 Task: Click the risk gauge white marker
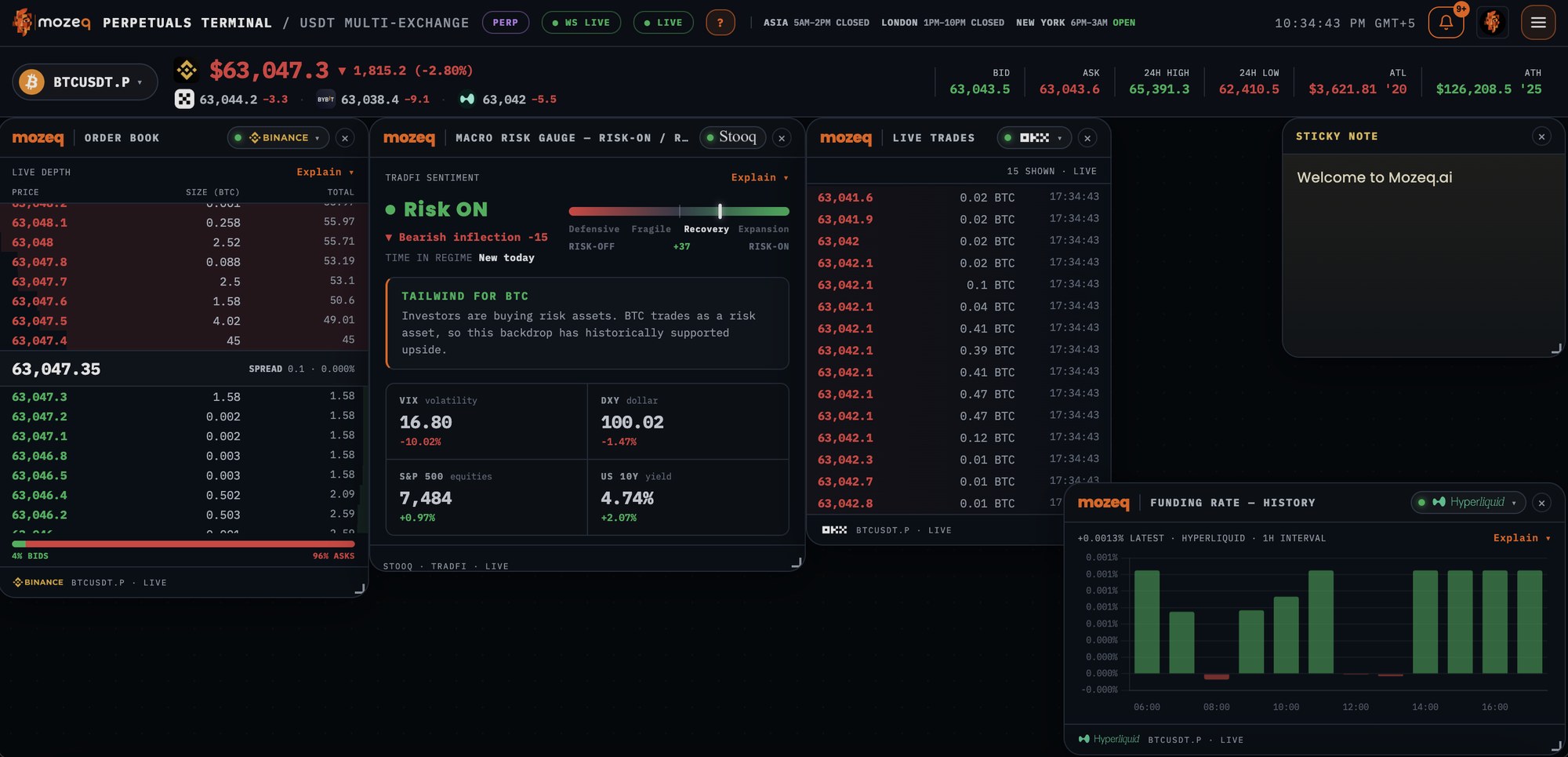[x=720, y=211]
